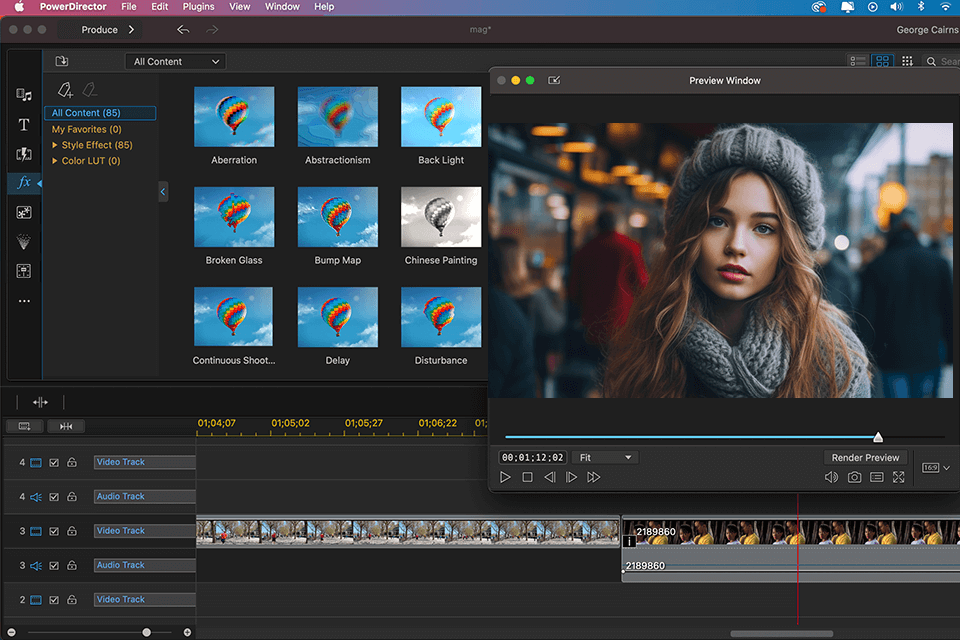Take a snapshot with the camera icon
The height and width of the screenshot is (640, 960).
pyautogui.click(x=854, y=478)
